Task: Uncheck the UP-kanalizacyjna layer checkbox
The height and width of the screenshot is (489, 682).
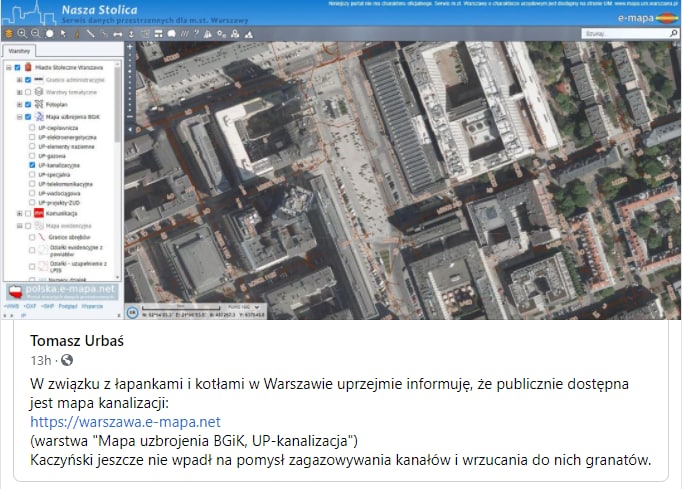Action: point(32,165)
